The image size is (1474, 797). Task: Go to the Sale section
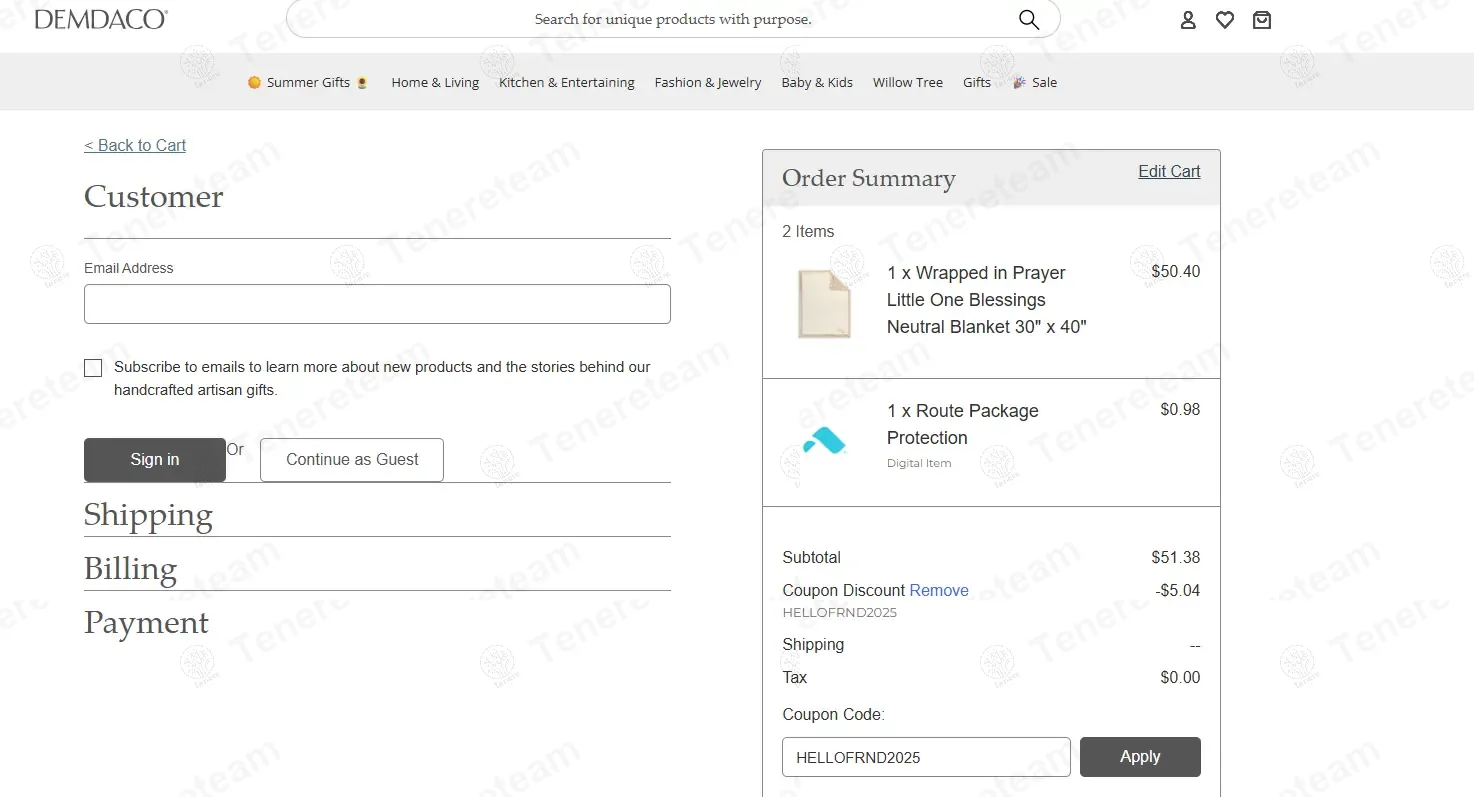1044,83
